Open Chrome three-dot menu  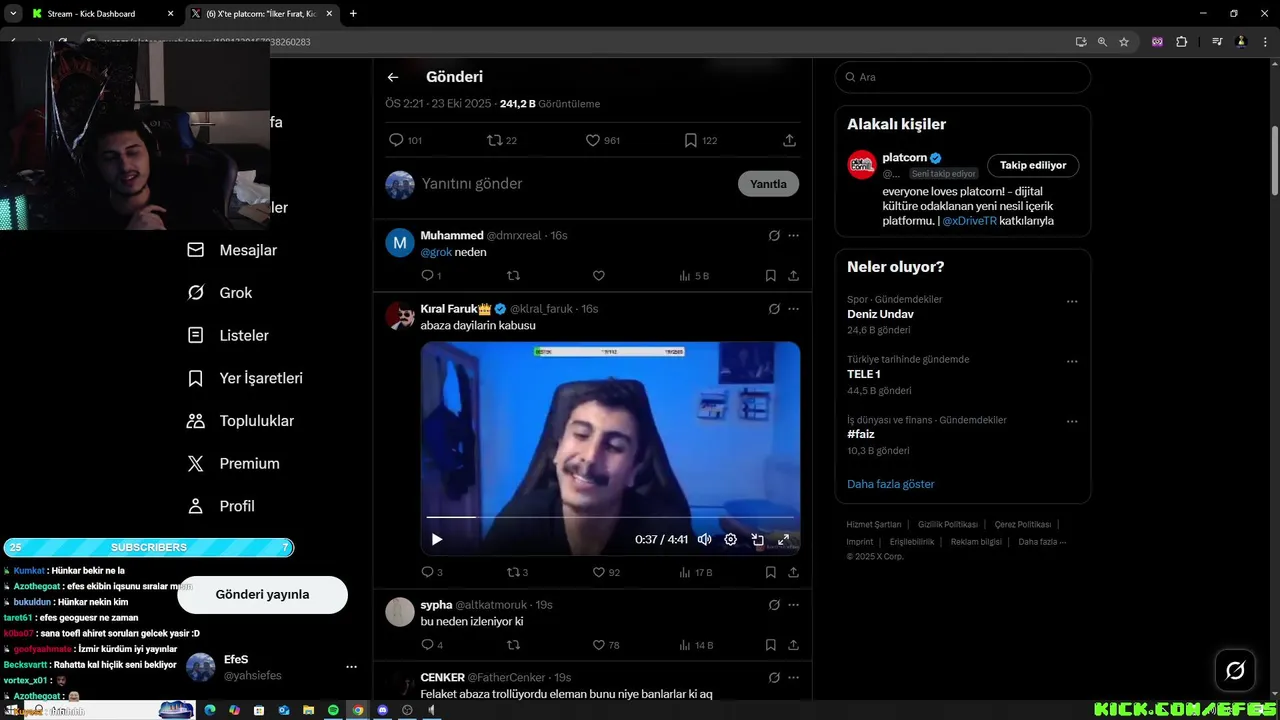click(x=1266, y=42)
